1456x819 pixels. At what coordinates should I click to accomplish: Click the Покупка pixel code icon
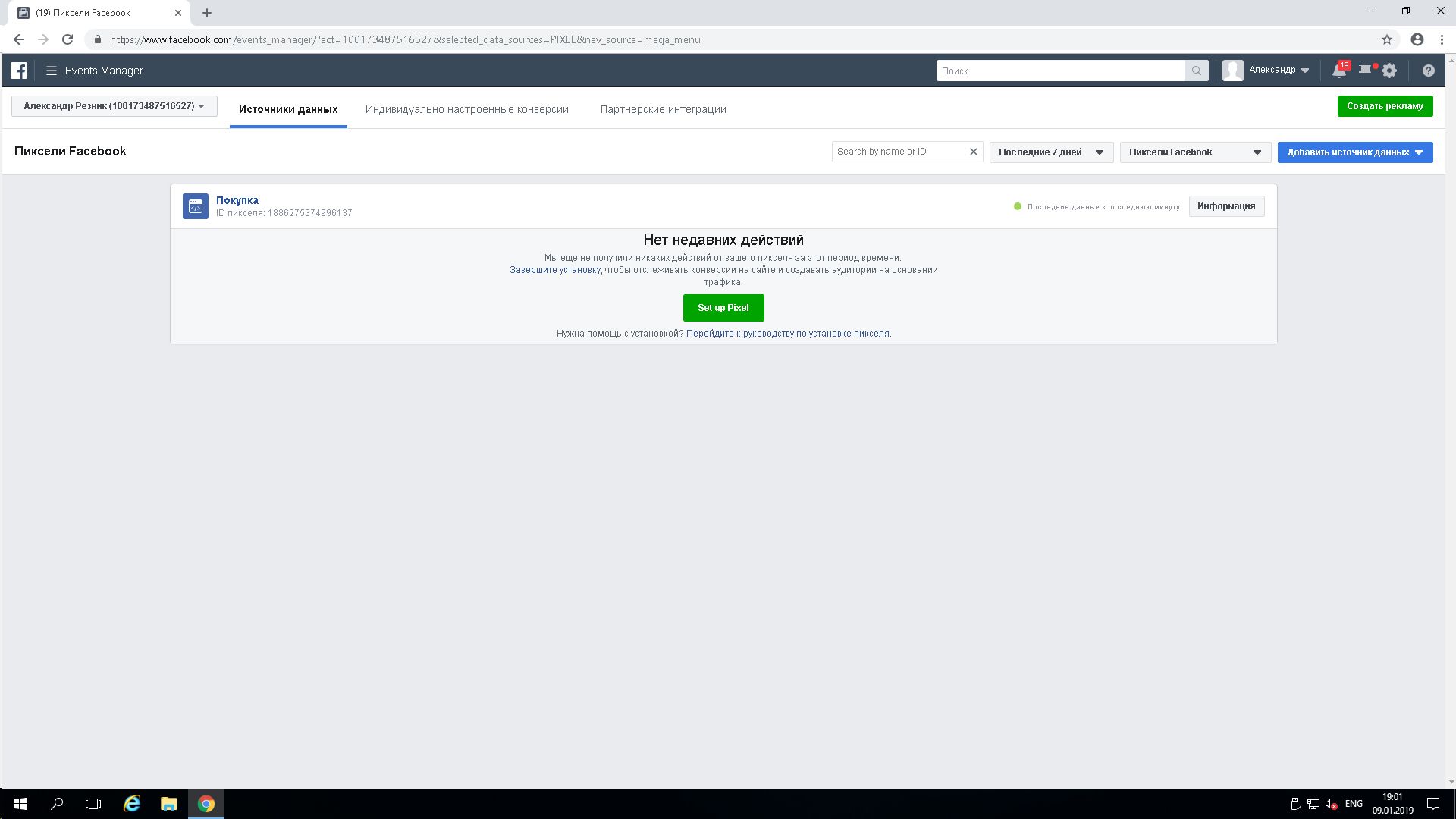196,206
